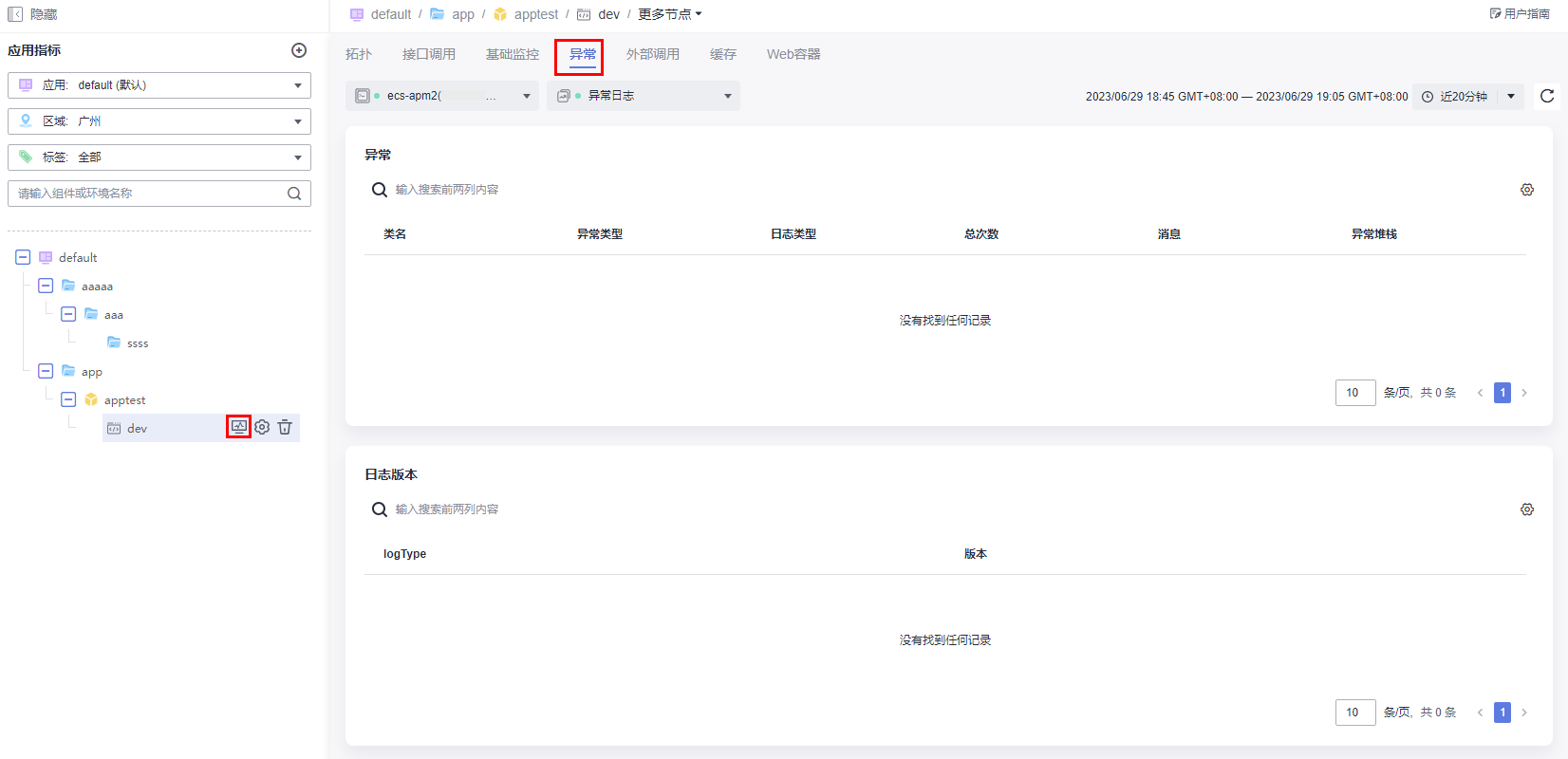Screen dimensions: 1568x759
Task: Collapse the default tree node
Action: pyautogui.click(x=23, y=257)
